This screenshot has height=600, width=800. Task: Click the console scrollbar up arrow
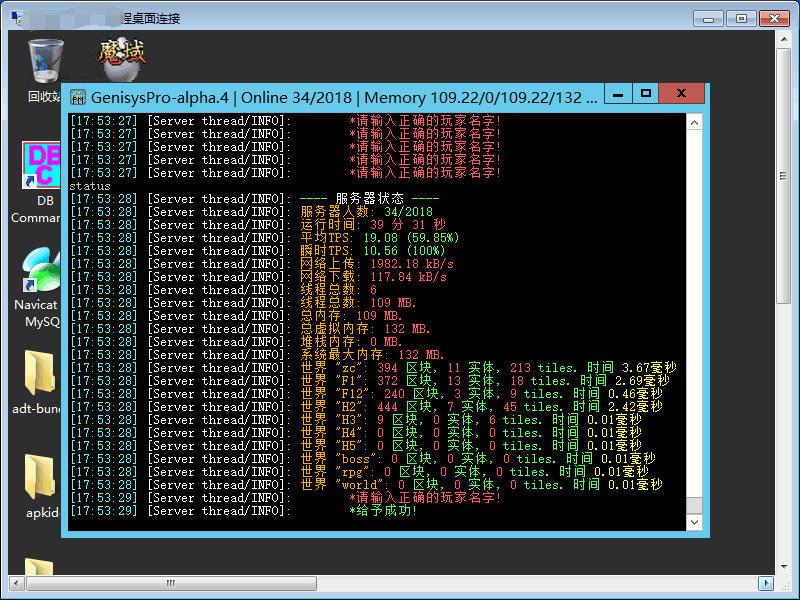coord(693,121)
